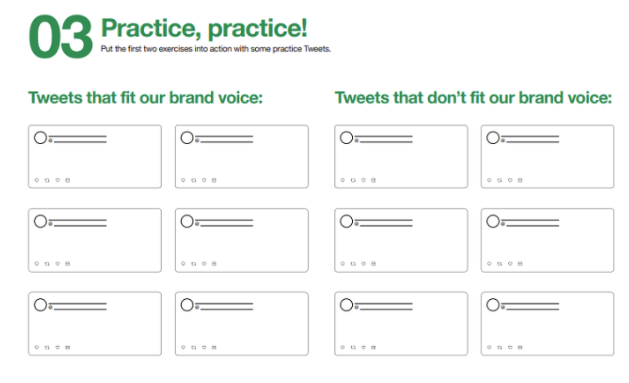Click reply icon in bottom-left brand-voice tweet card
Screen dimensions: 629x383
pos(37,347)
